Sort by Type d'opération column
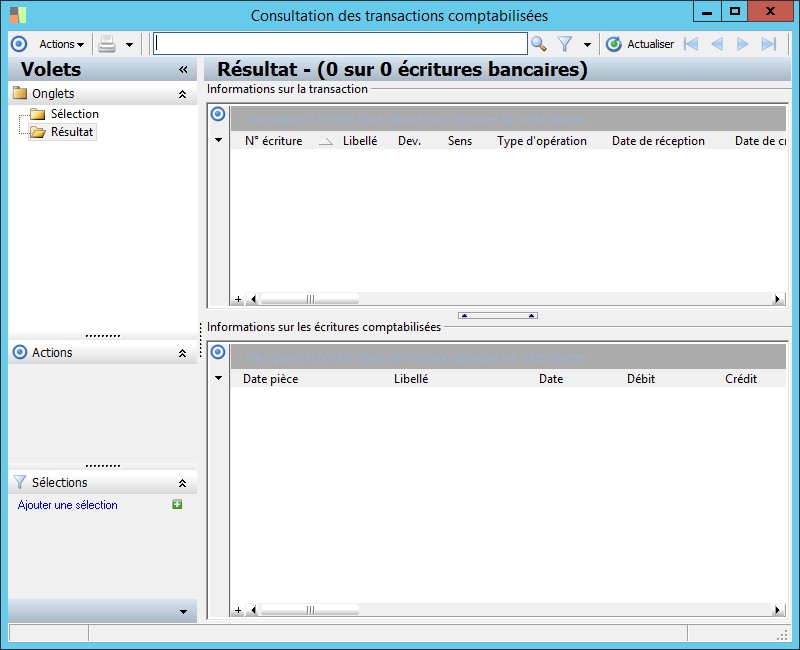800x650 pixels. coord(542,141)
